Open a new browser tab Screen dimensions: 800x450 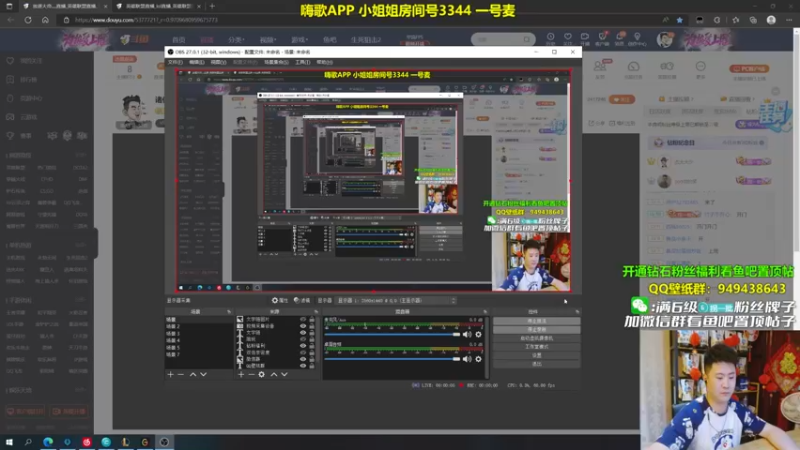(x=212, y=6)
